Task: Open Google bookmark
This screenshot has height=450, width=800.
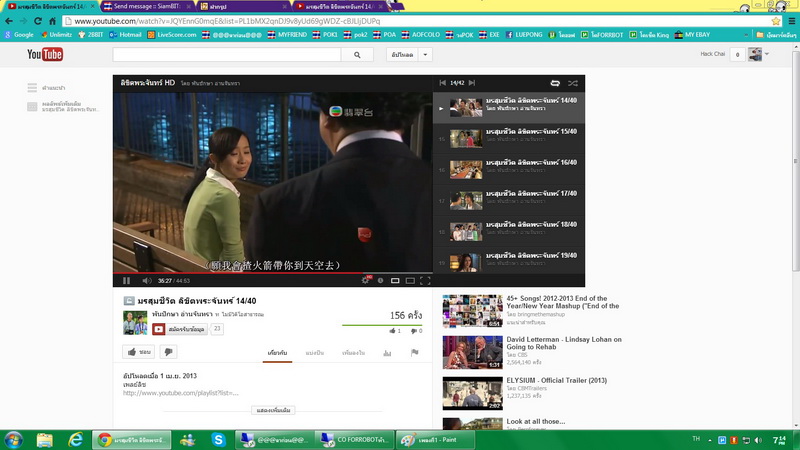Action: coord(19,35)
